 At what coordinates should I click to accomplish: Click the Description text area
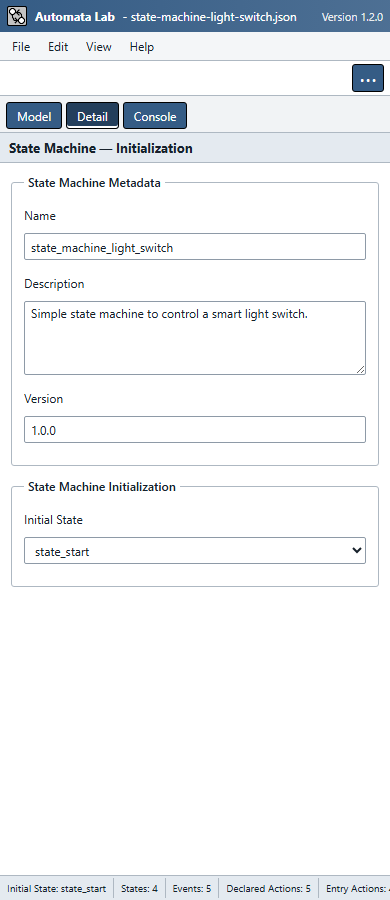click(195, 338)
